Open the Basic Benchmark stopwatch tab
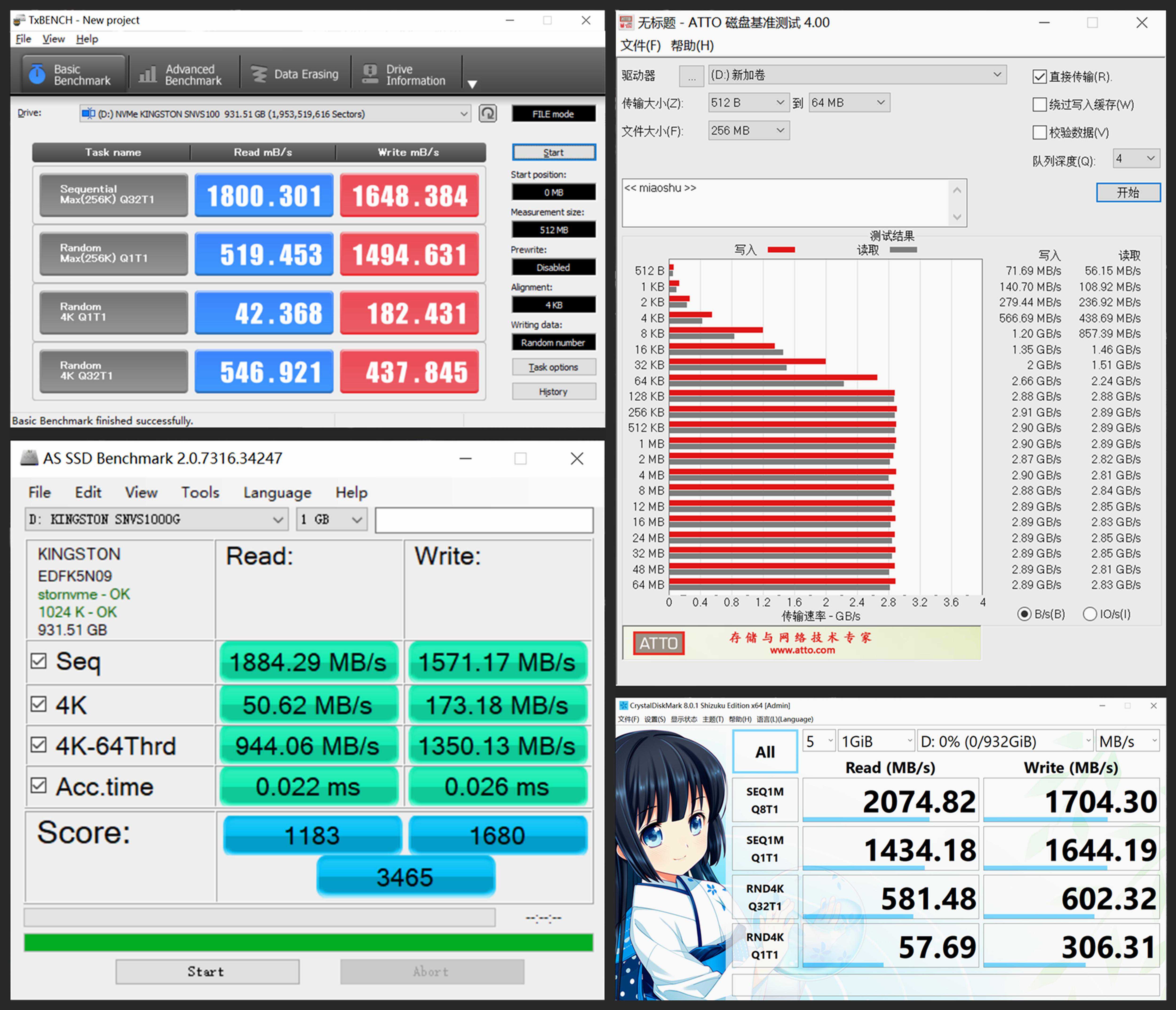This screenshot has height=1010, width=1176. (73, 74)
